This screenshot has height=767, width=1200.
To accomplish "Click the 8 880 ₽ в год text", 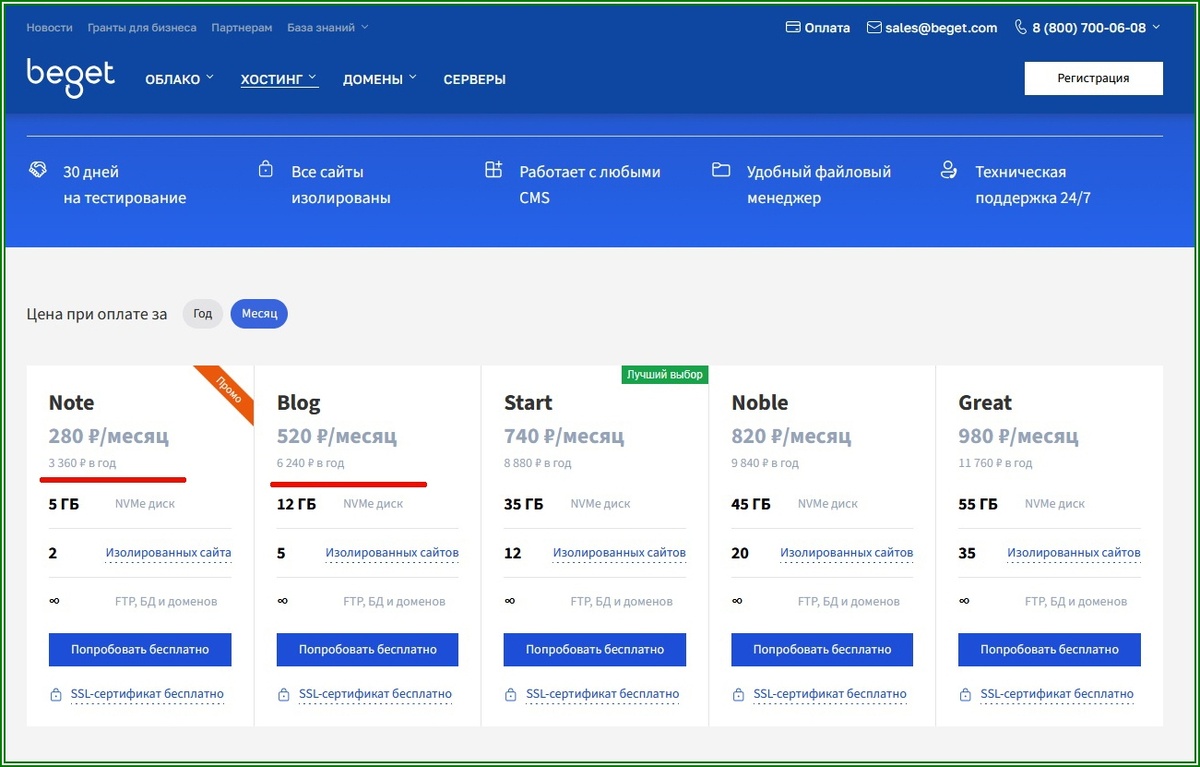I will pos(538,463).
